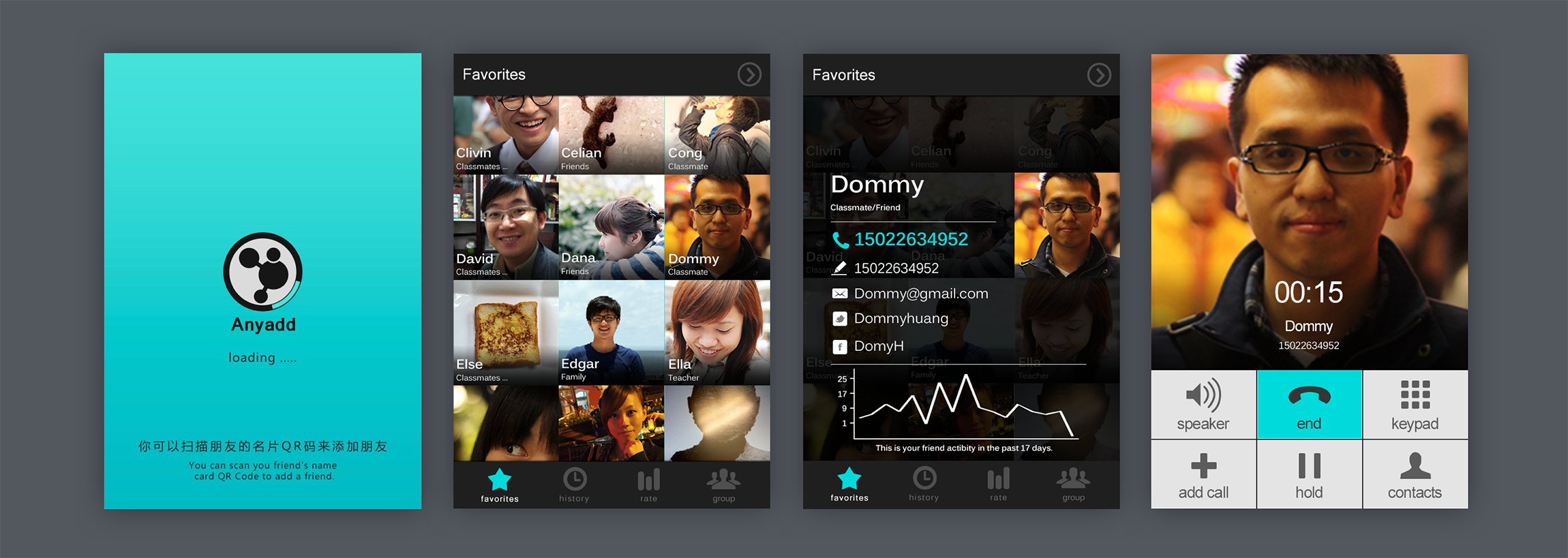Screen dimensions: 1568x558
Task: Tap the Facebook icon
Action: (840, 347)
